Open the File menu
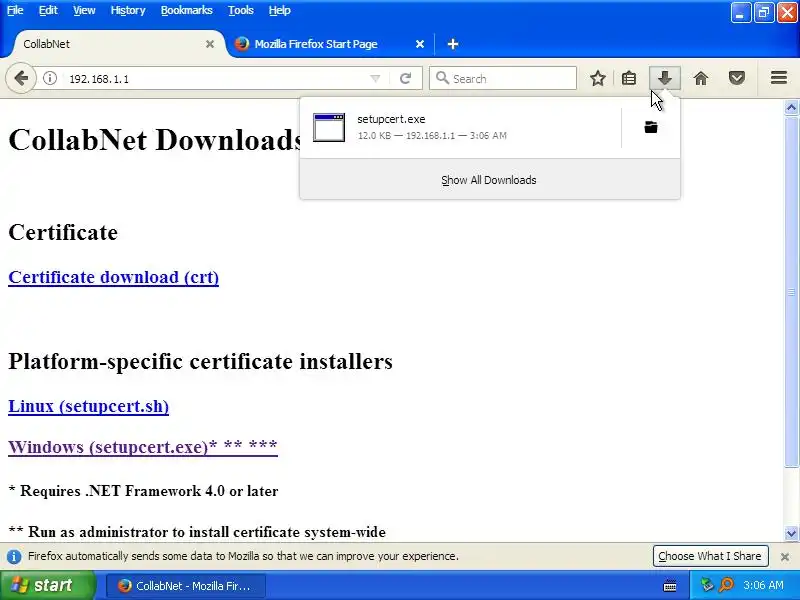This screenshot has width=800, height=600. click(x=15, y=10)
